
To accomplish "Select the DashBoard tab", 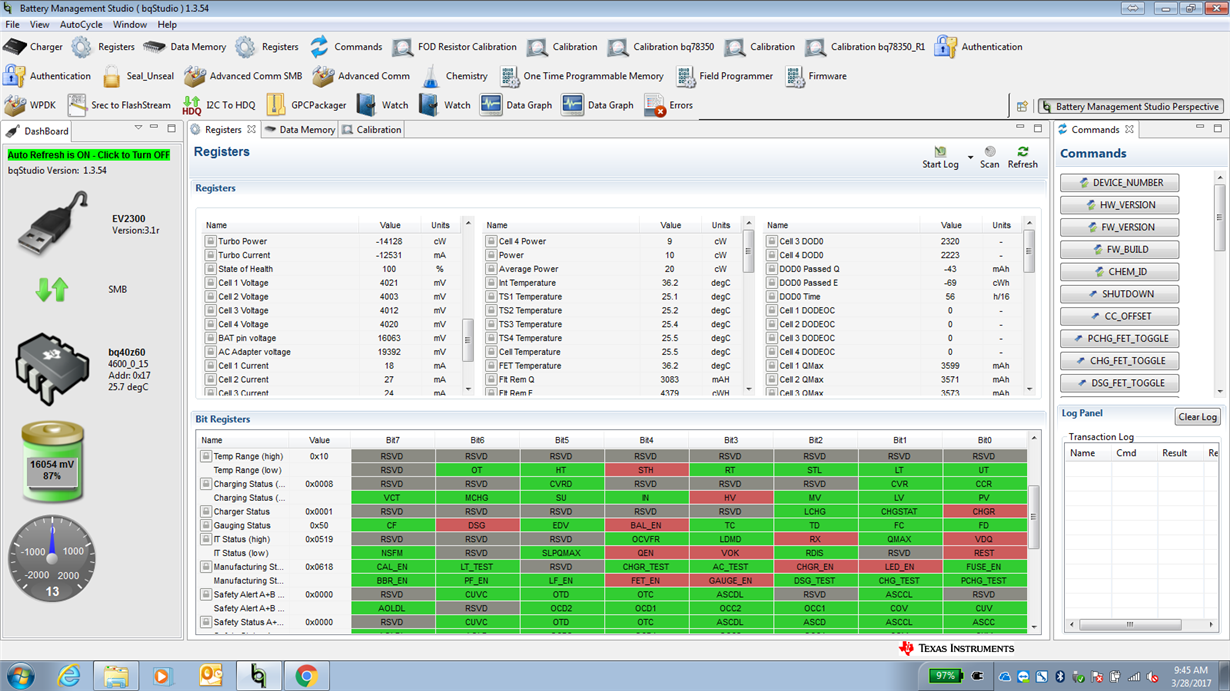I will coord(38,131).
